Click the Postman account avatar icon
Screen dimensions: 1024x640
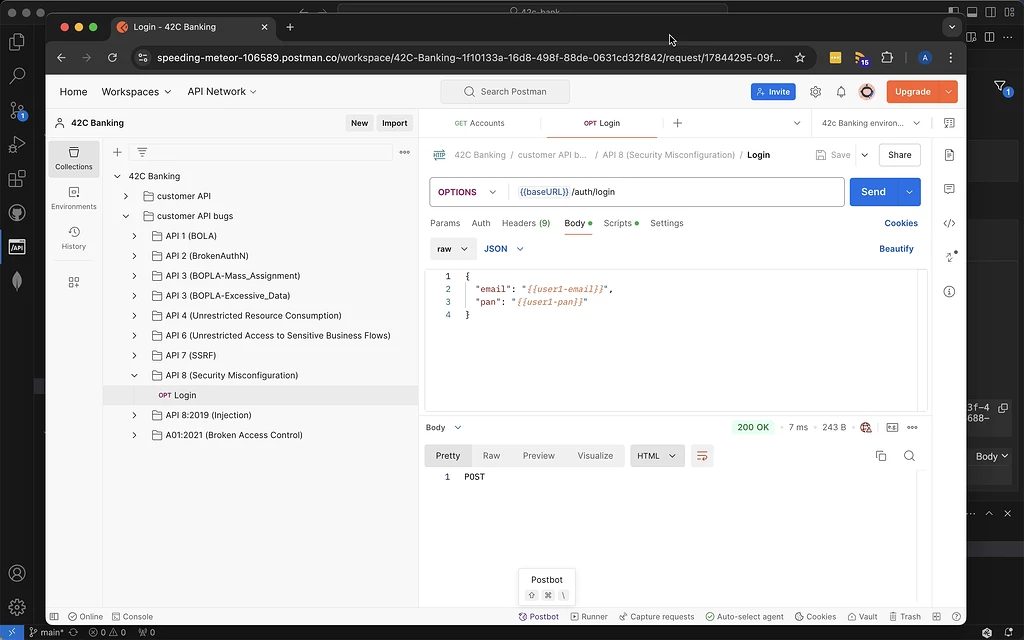867,92
